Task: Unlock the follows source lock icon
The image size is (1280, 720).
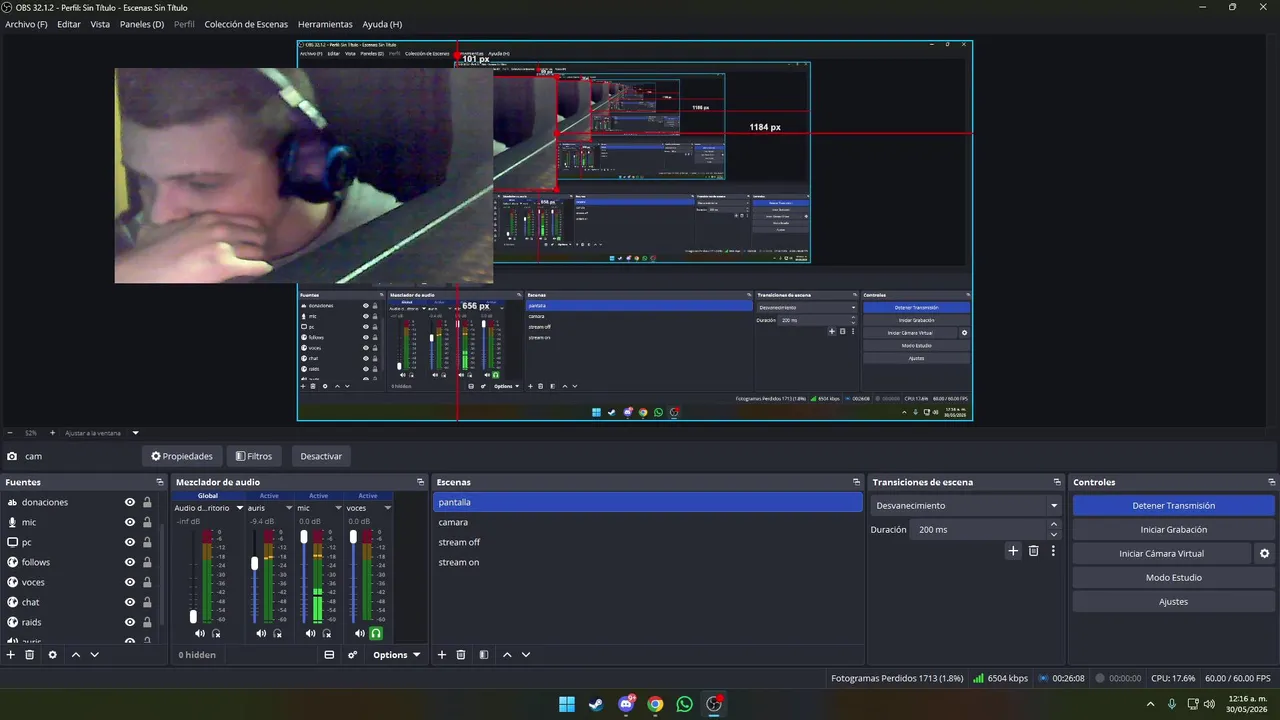Action: click(147, 562)
